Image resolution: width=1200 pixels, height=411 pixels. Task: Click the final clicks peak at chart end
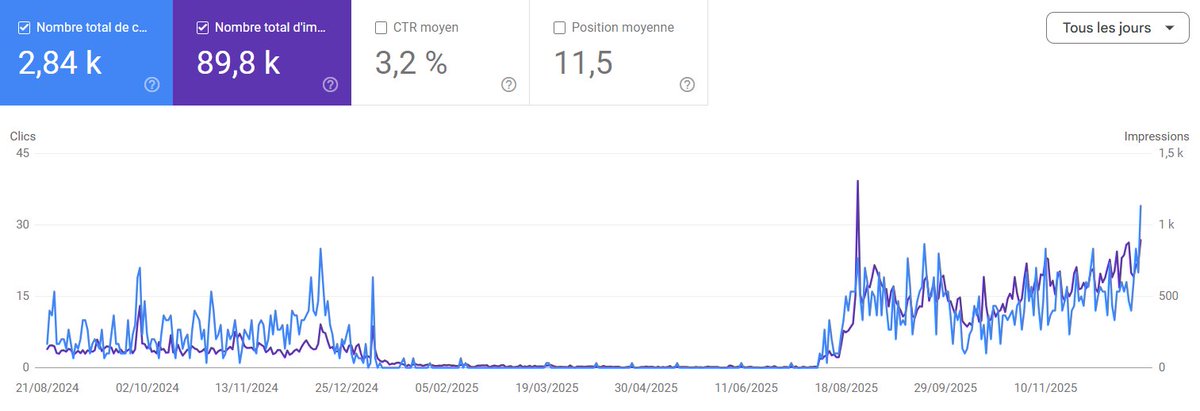(1141, 206)
